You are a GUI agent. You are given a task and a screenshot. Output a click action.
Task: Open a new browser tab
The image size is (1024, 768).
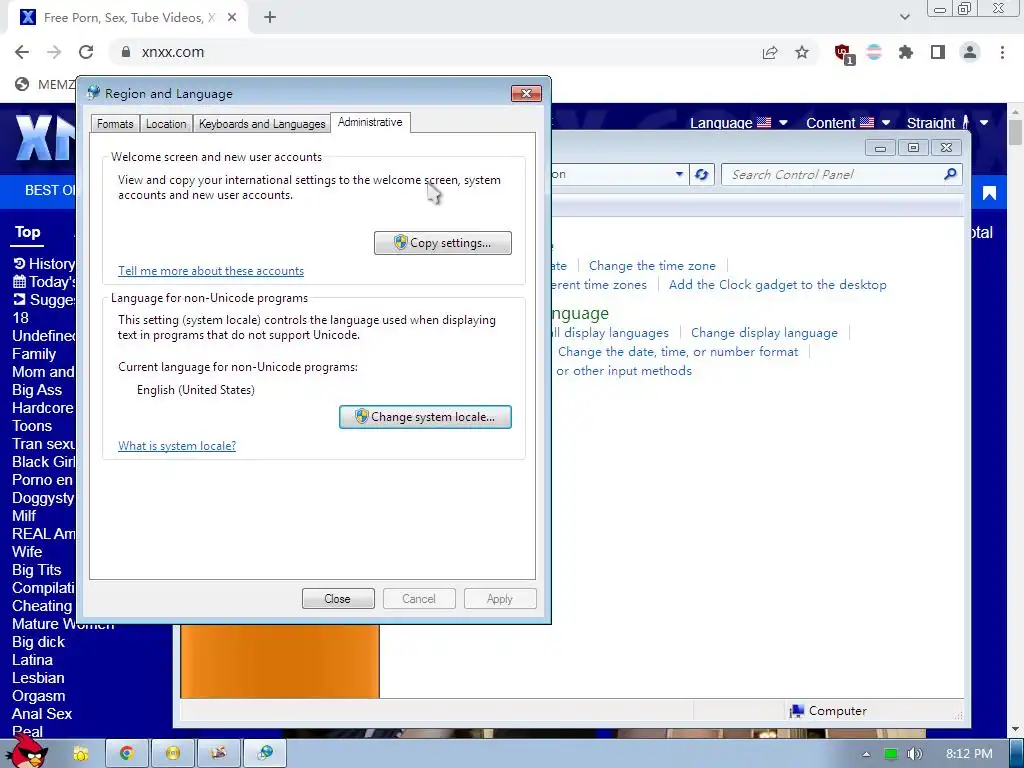[x=270, y=18]
